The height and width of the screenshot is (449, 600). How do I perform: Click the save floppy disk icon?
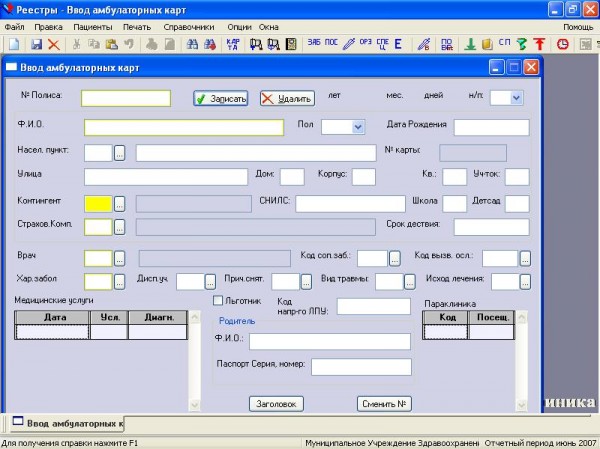pos(36,44)
